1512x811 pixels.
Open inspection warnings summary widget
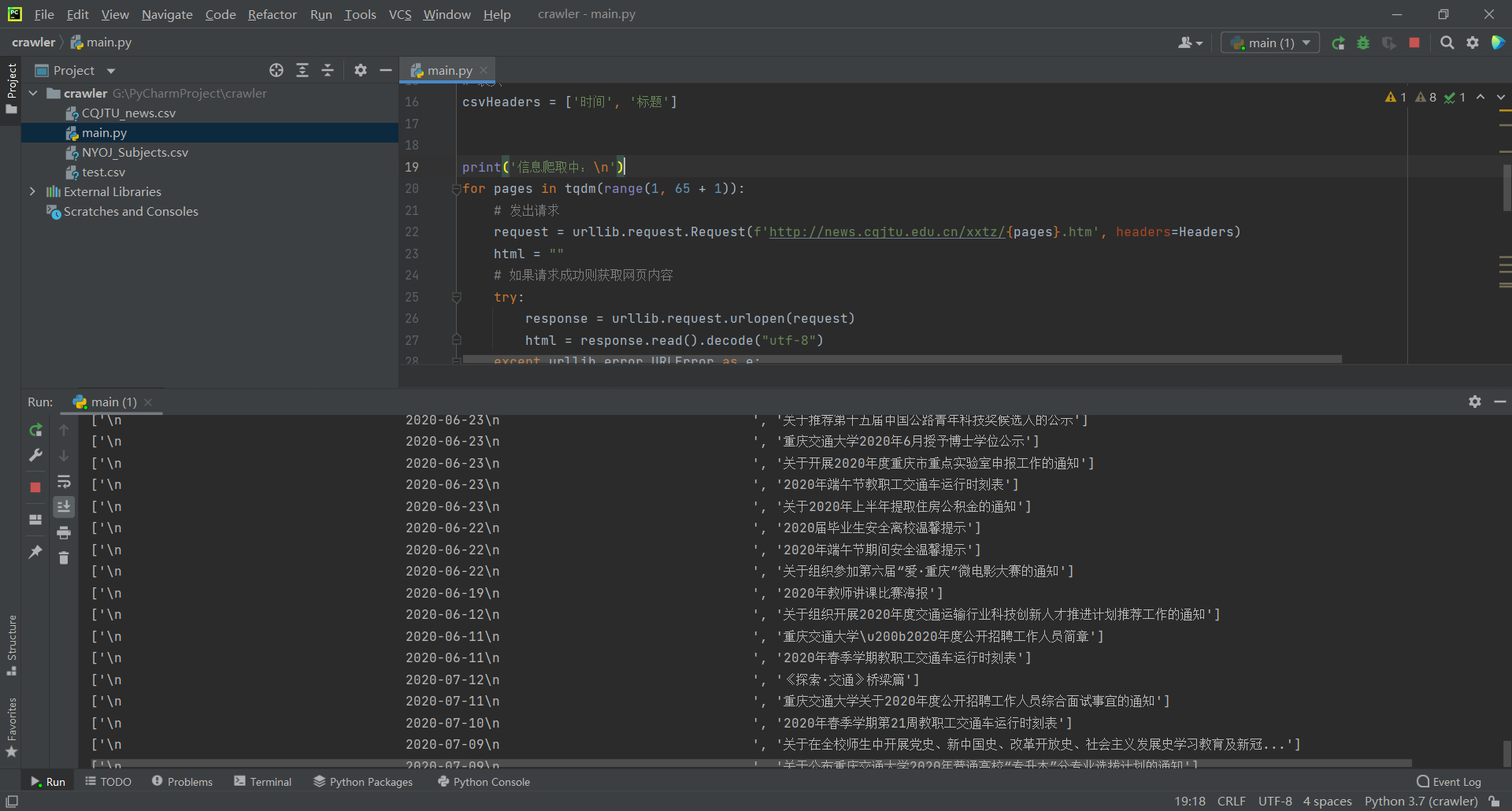[x=1425, y=97]
